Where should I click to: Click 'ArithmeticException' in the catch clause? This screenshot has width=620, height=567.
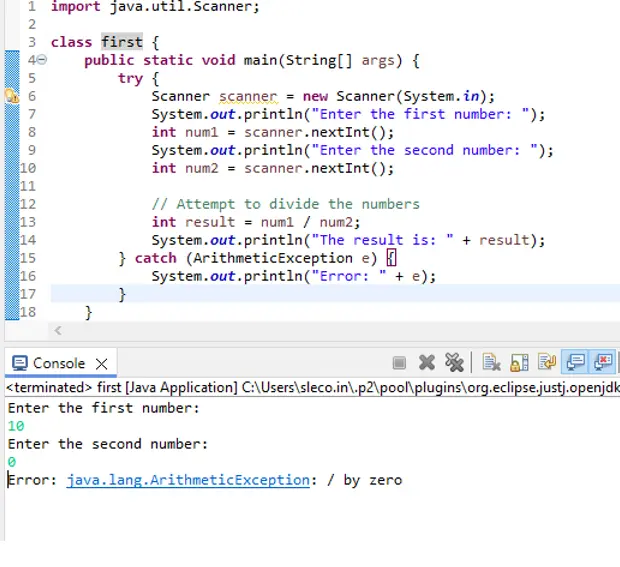point(273,258)
